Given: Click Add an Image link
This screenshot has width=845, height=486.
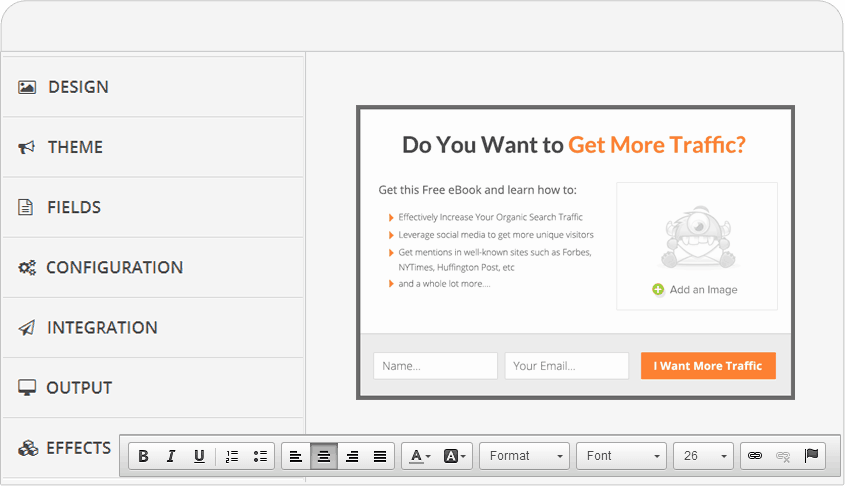Looking at the screenshot, I should pyautogui.click(x=703, y=290).
